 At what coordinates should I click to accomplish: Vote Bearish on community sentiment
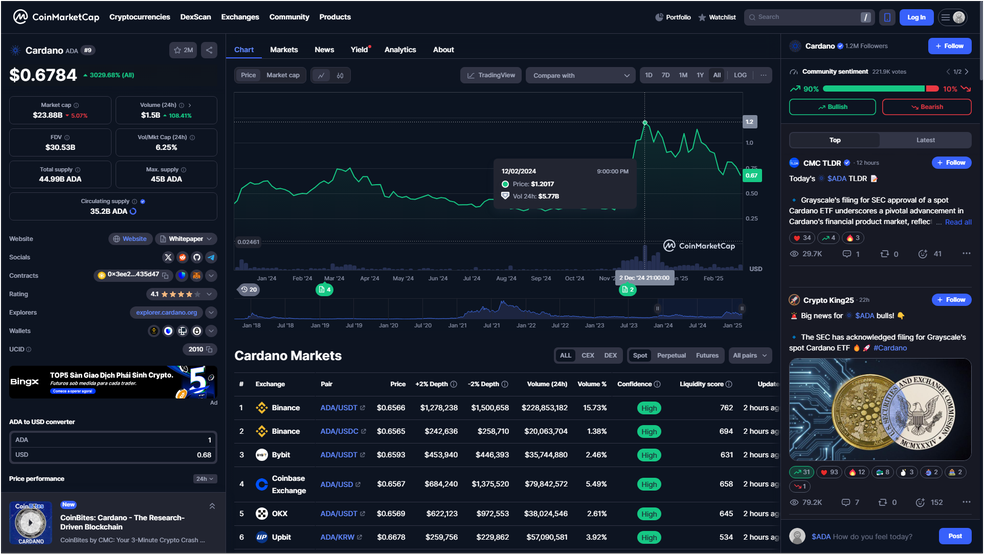pyautogui.click(x=927, y=107)
